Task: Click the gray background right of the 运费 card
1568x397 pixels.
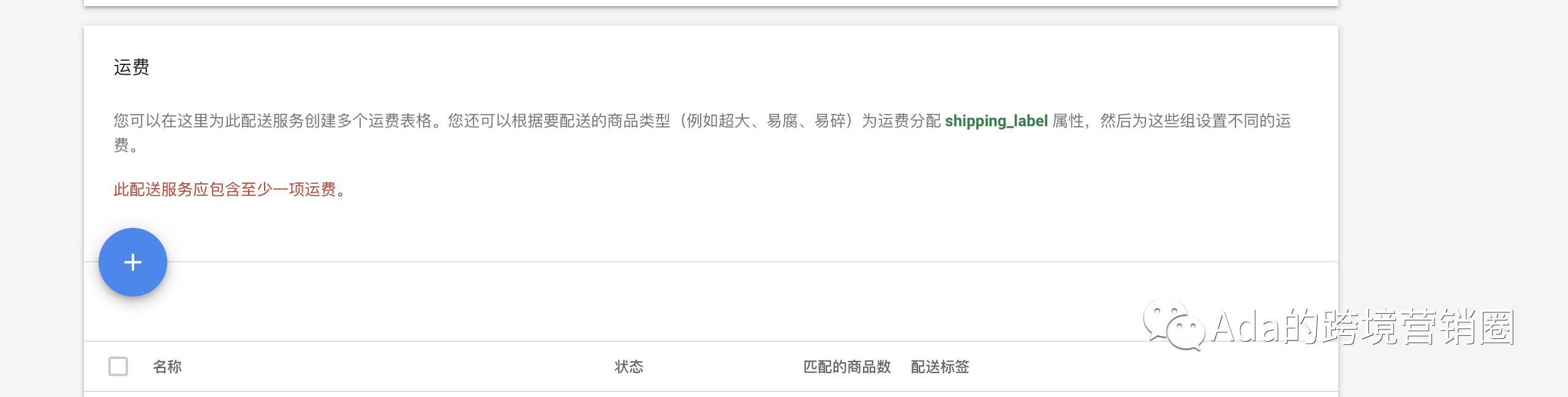Action: click(1452, 153)
